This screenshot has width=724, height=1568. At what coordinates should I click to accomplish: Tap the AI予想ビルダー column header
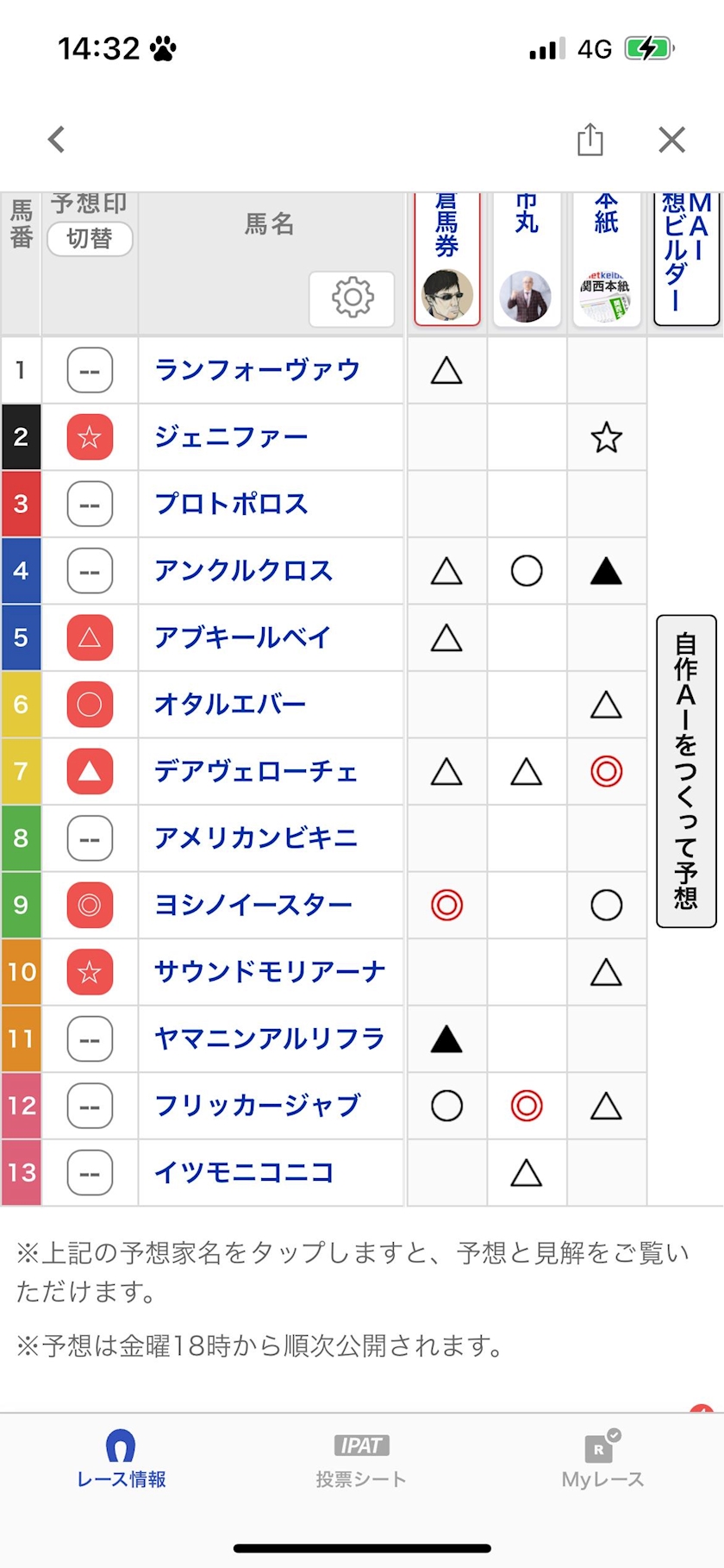tap(686, 257)
